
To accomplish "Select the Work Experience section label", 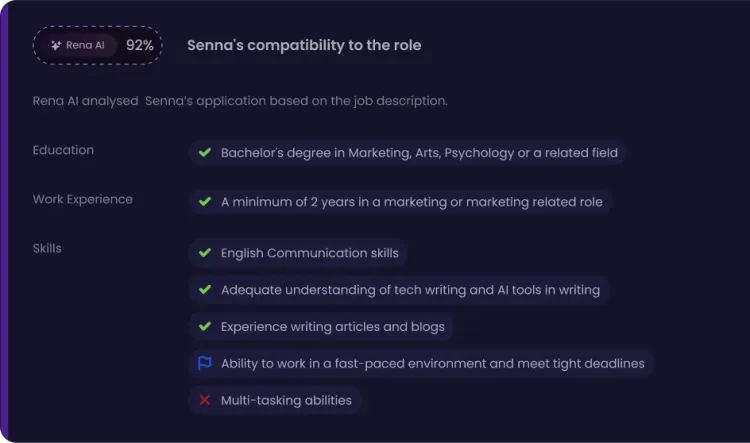I will 83,199.
